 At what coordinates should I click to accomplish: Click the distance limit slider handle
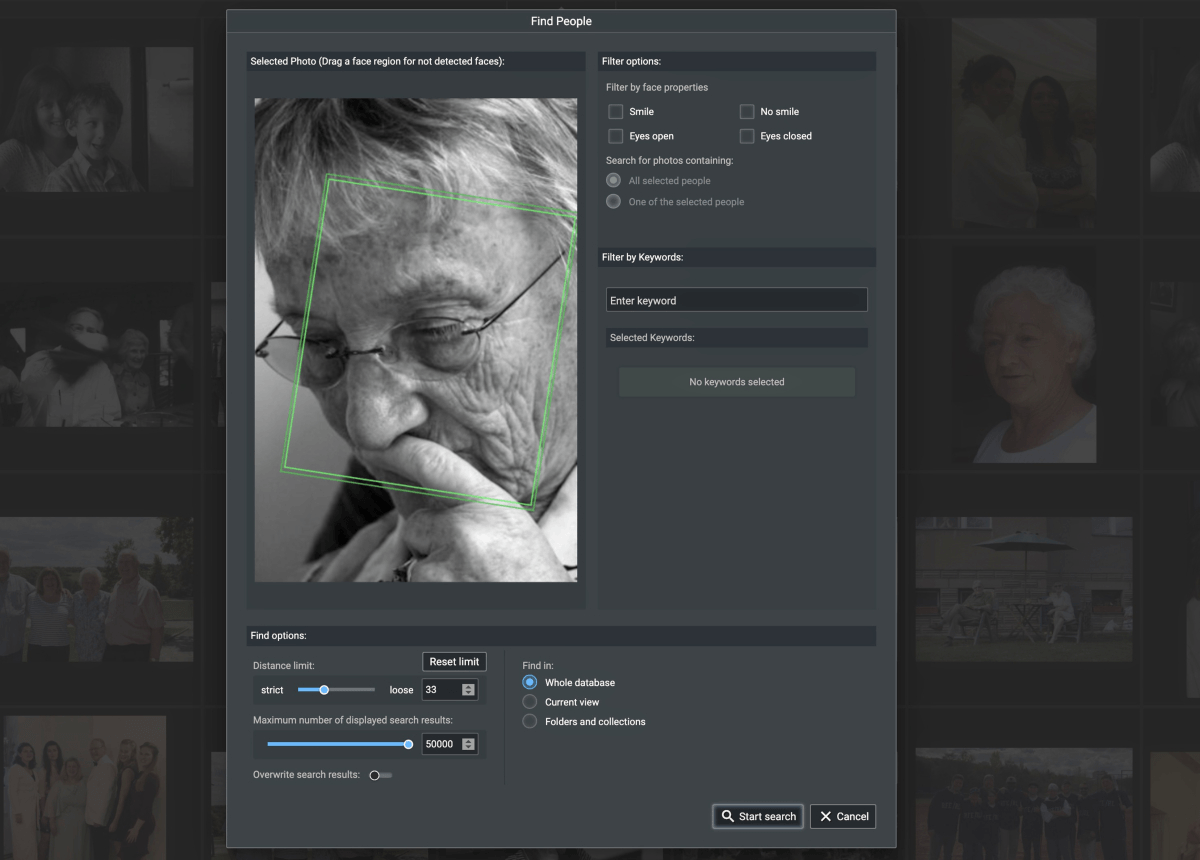[322, 689]
